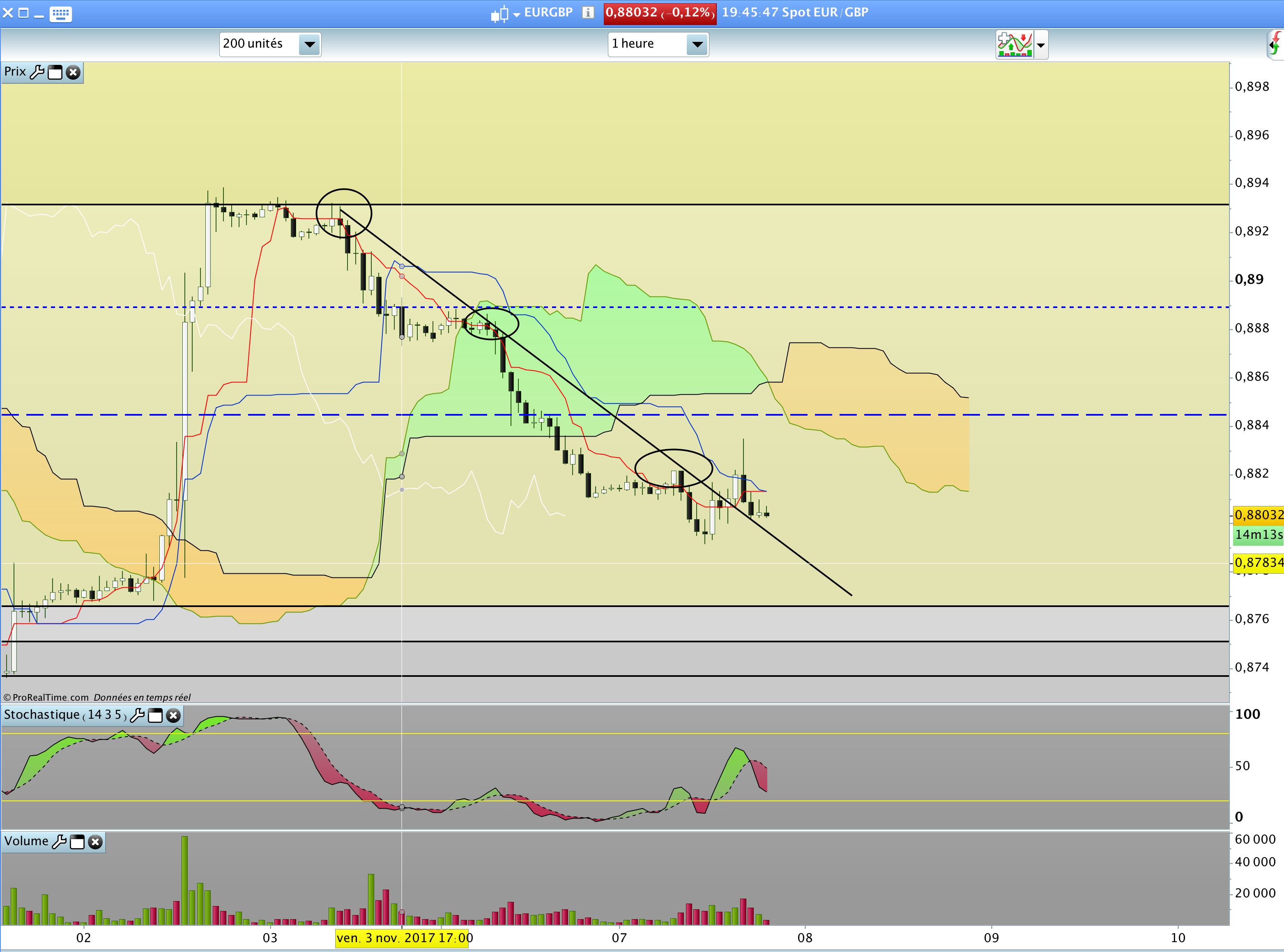Expand the indicators button dropdown arrow
Viewport: 1284px width, 952px height.
point(1041,44)
